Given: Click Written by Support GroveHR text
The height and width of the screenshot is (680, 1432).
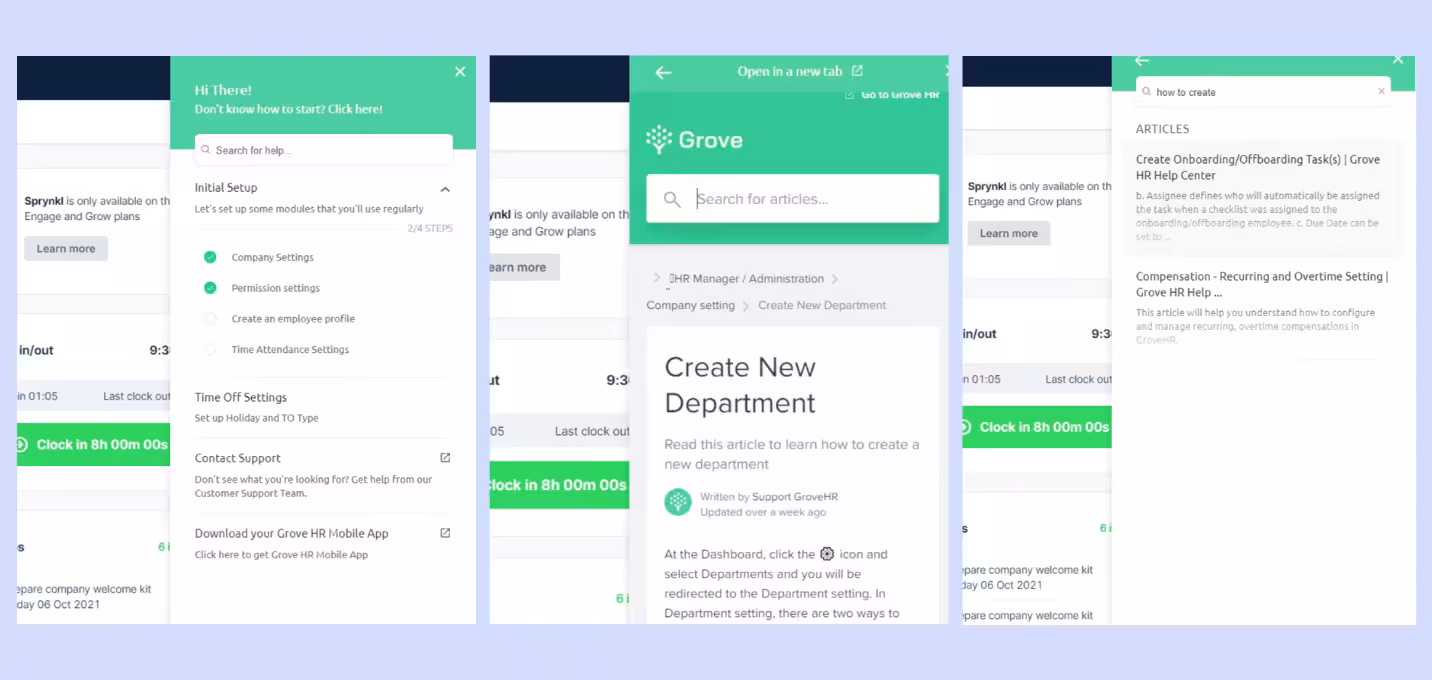Looking at the screenshot, I should [x=767, y=497].
